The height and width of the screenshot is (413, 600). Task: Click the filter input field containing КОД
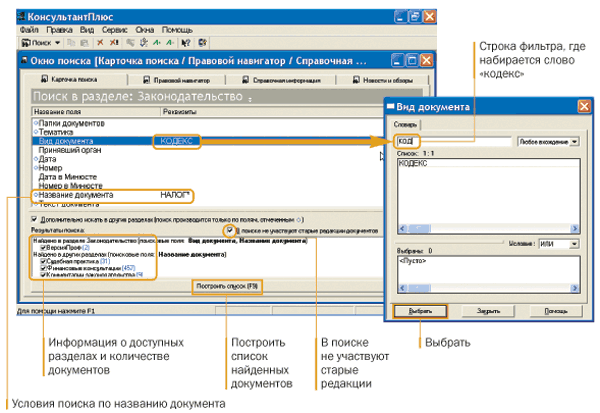tap(454, 141)
